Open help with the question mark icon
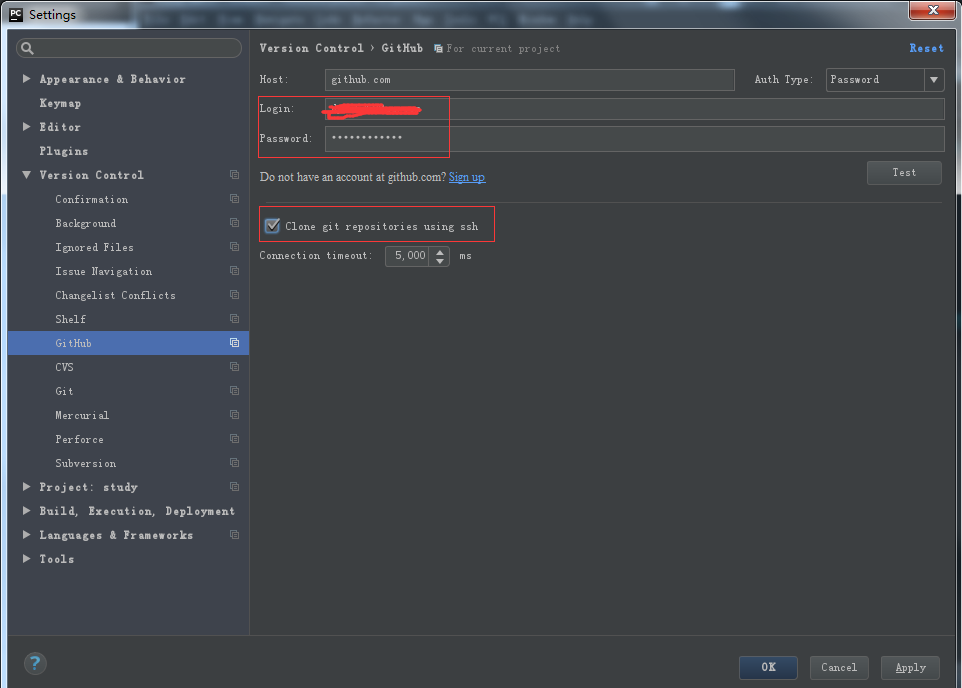 (x=35, y=663)
